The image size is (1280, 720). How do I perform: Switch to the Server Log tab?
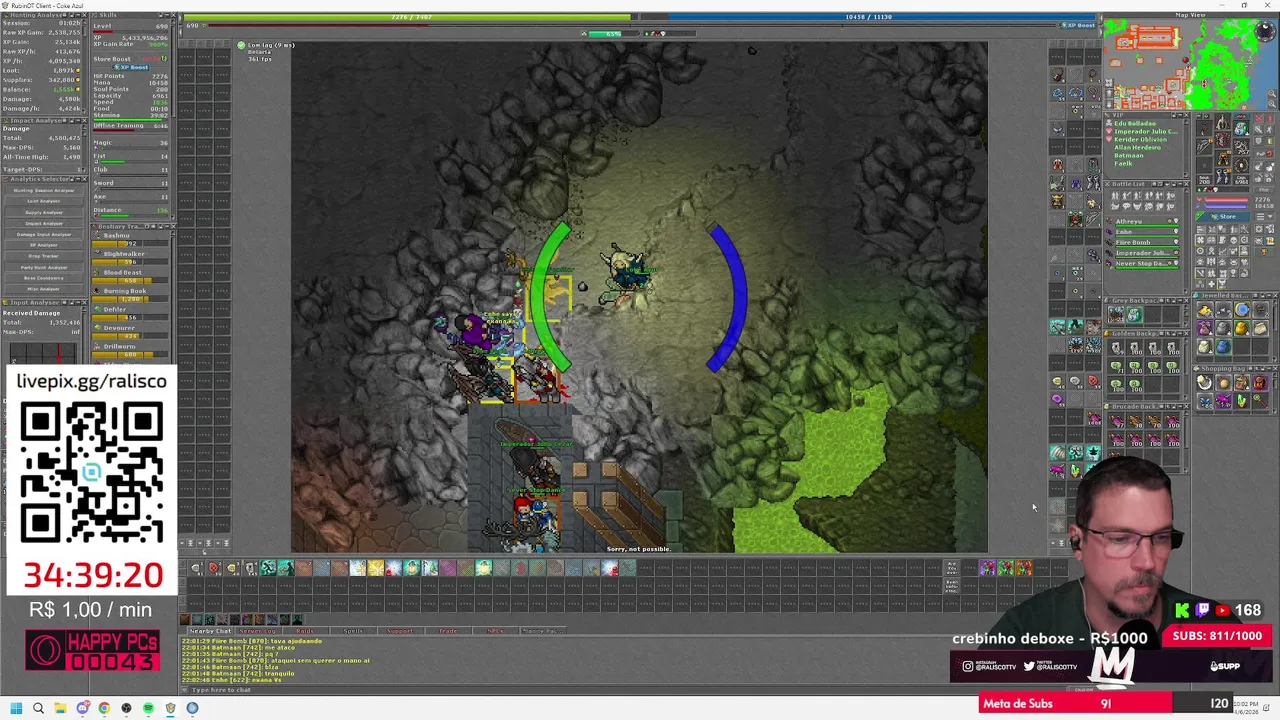coord(258,631)
